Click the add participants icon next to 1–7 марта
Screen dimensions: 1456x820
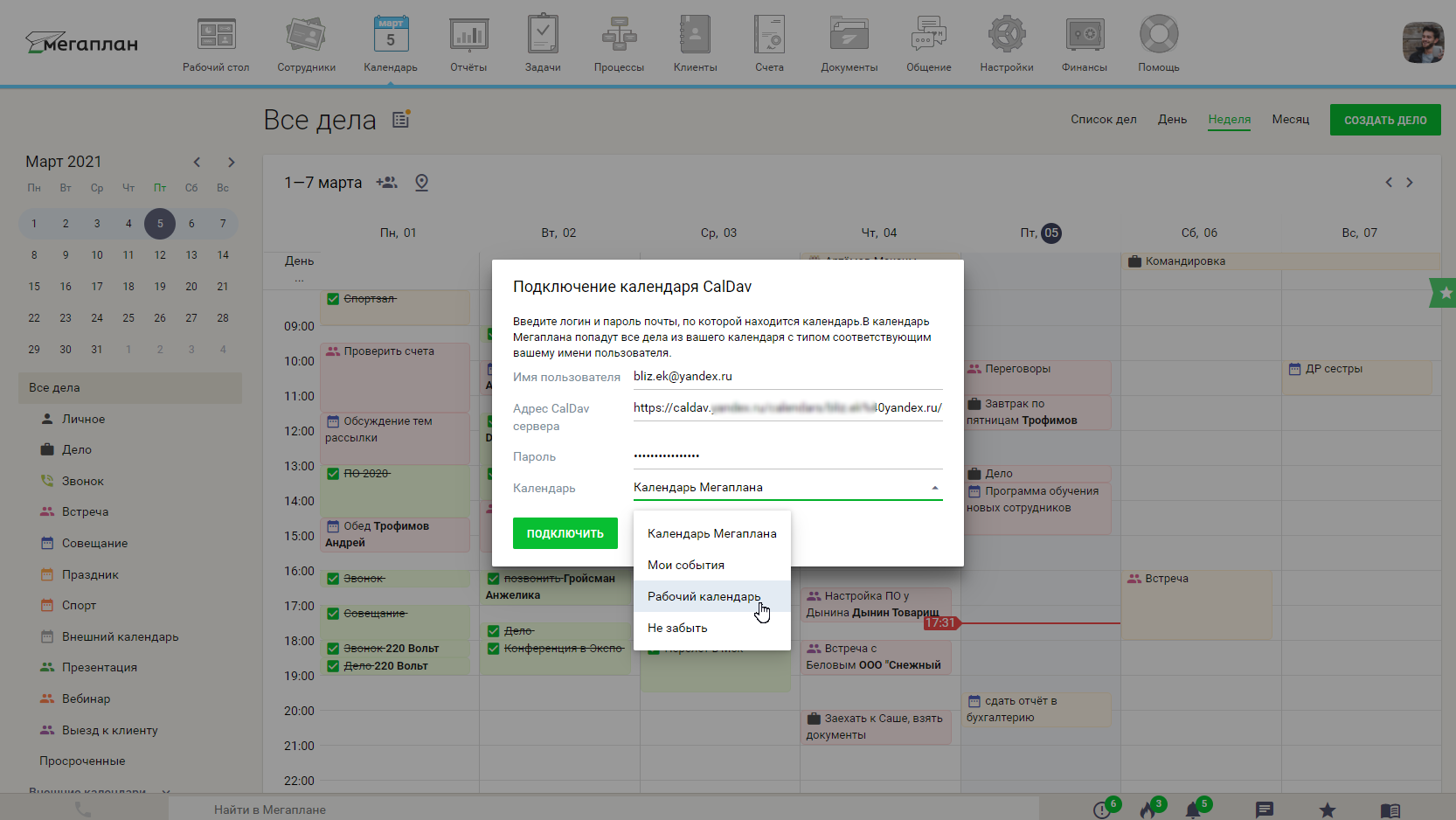[386, 183]
